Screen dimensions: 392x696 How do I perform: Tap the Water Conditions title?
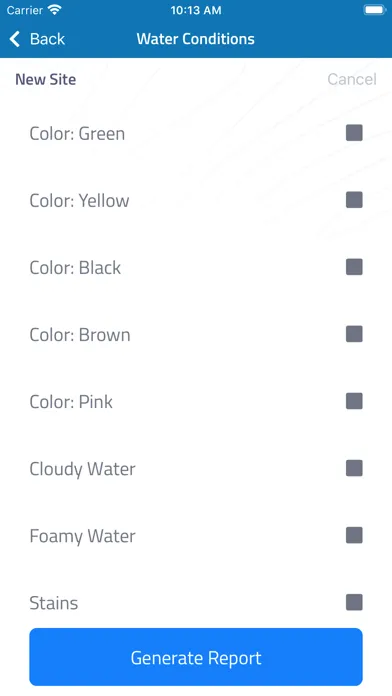point(196,39)
